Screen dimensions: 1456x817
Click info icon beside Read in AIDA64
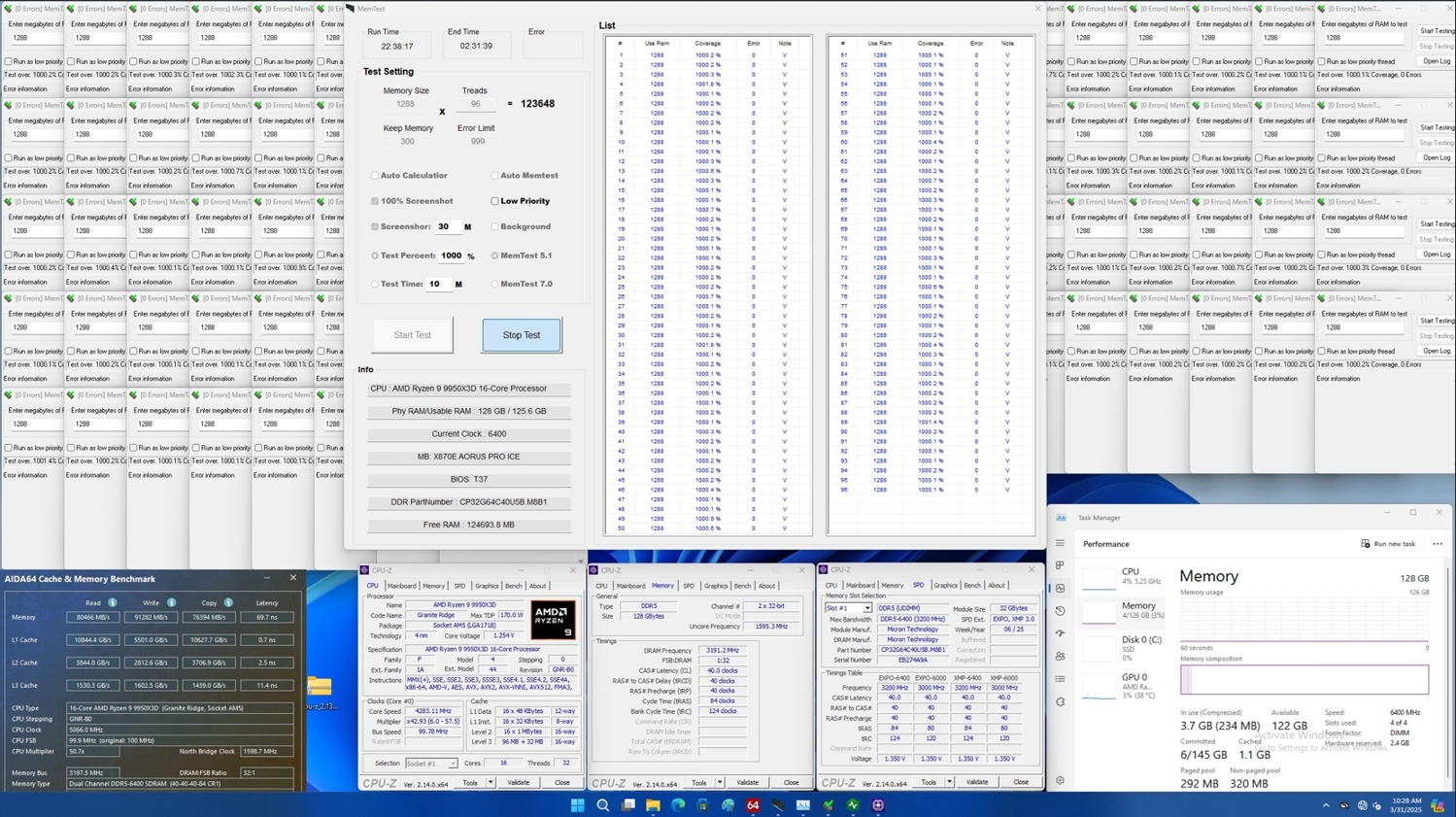(113, 603)
